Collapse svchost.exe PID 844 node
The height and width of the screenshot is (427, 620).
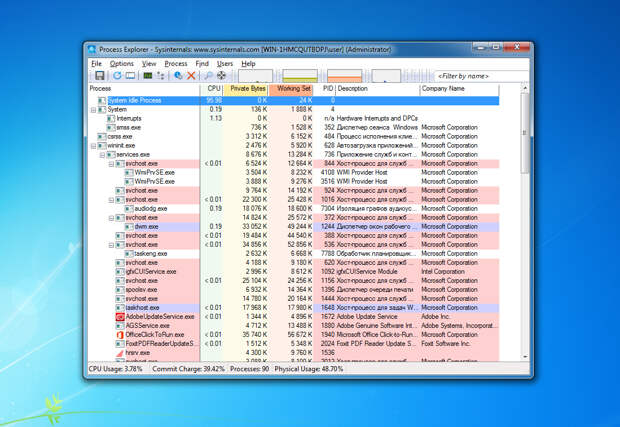(x=112, y=164)
